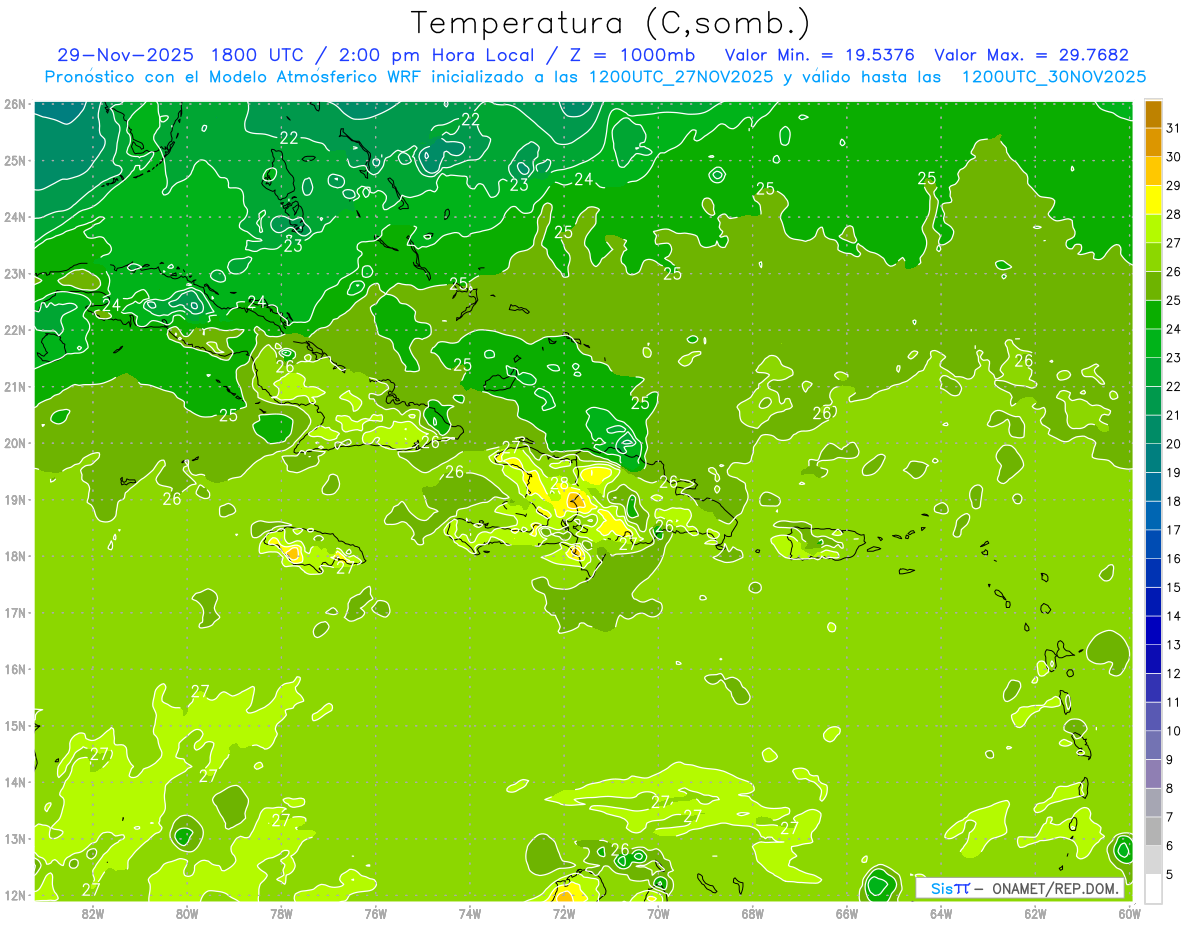The height and width of the screenshot is (927, 1200).
Task: Click the '21N' latitude axis label
Action: click(15, 387)
